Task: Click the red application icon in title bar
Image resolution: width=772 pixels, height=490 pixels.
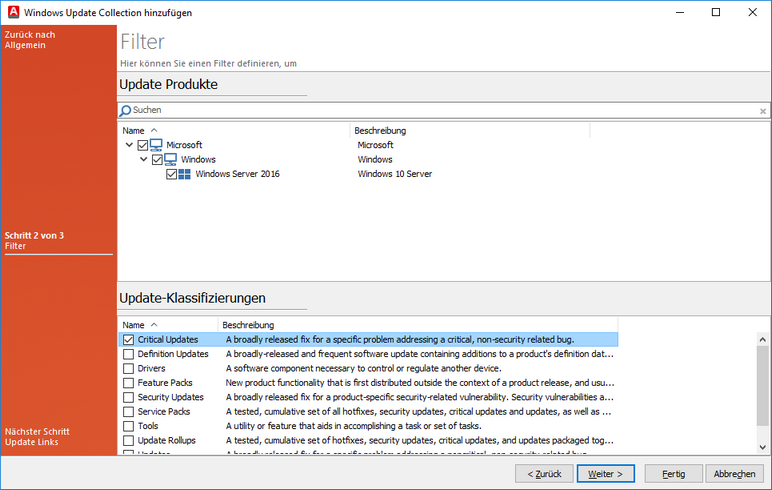Action: point(13,12)
